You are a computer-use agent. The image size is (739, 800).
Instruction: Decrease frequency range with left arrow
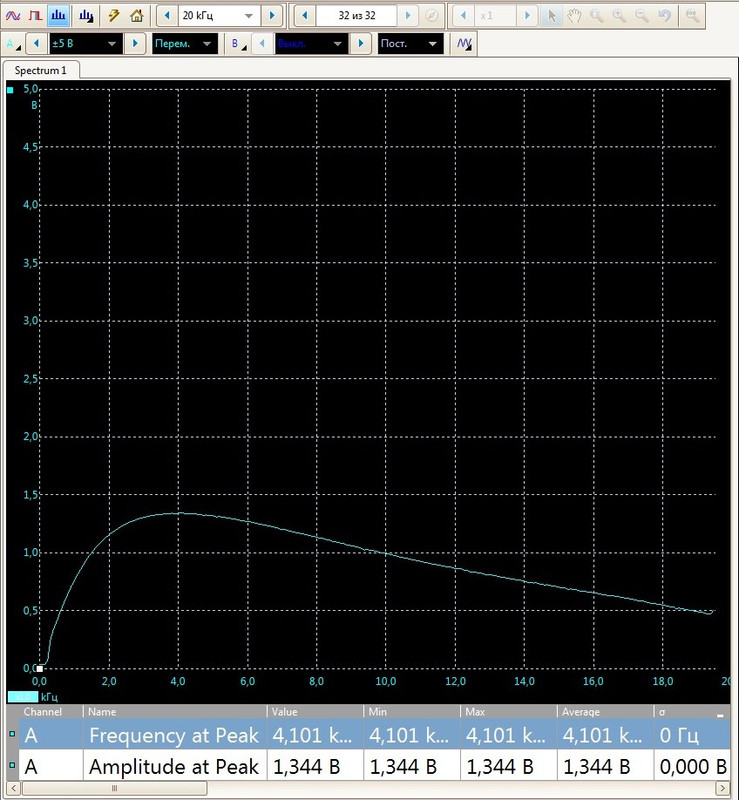[167, 16]
